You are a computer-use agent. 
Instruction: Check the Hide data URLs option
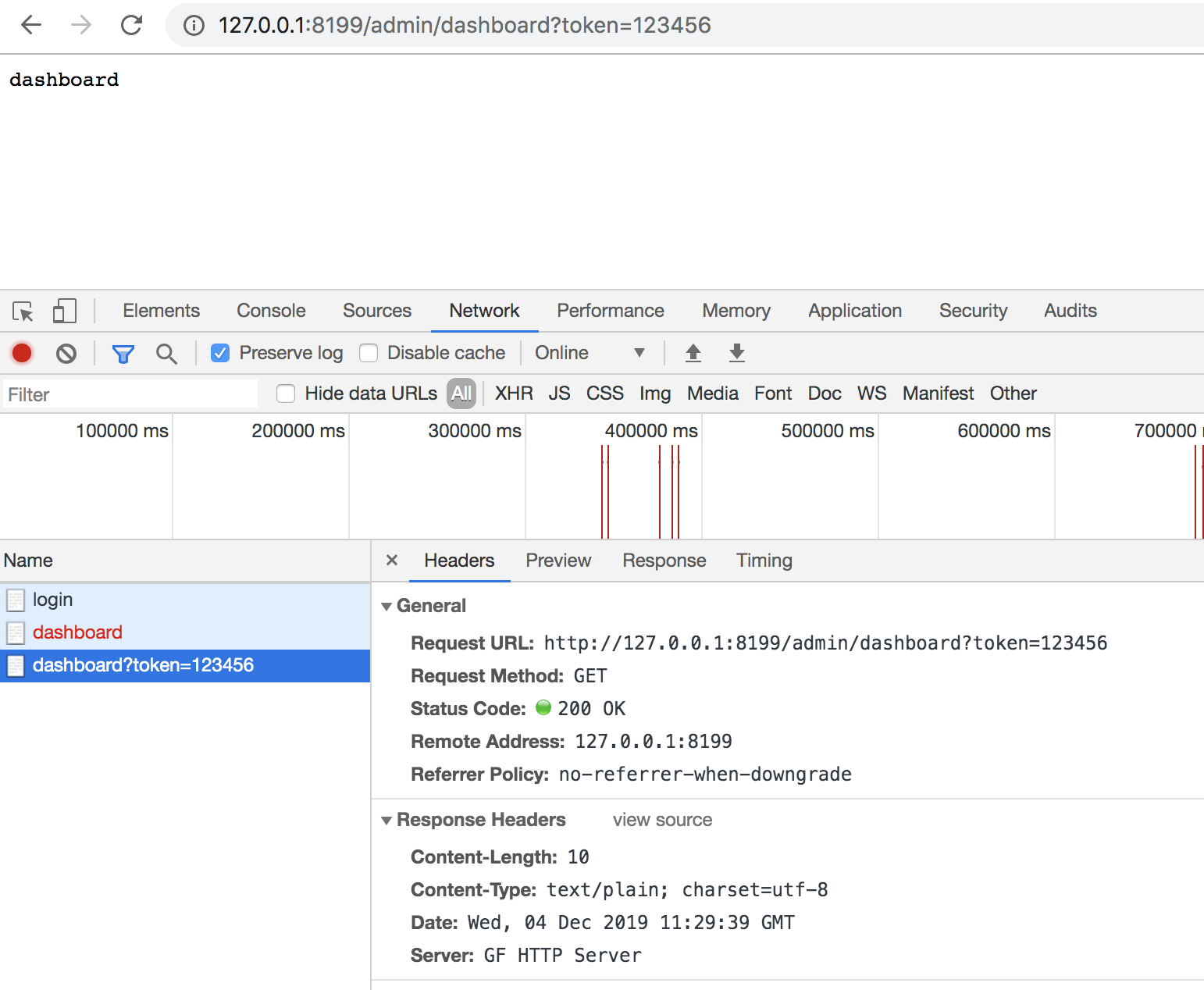click(287, 394)
